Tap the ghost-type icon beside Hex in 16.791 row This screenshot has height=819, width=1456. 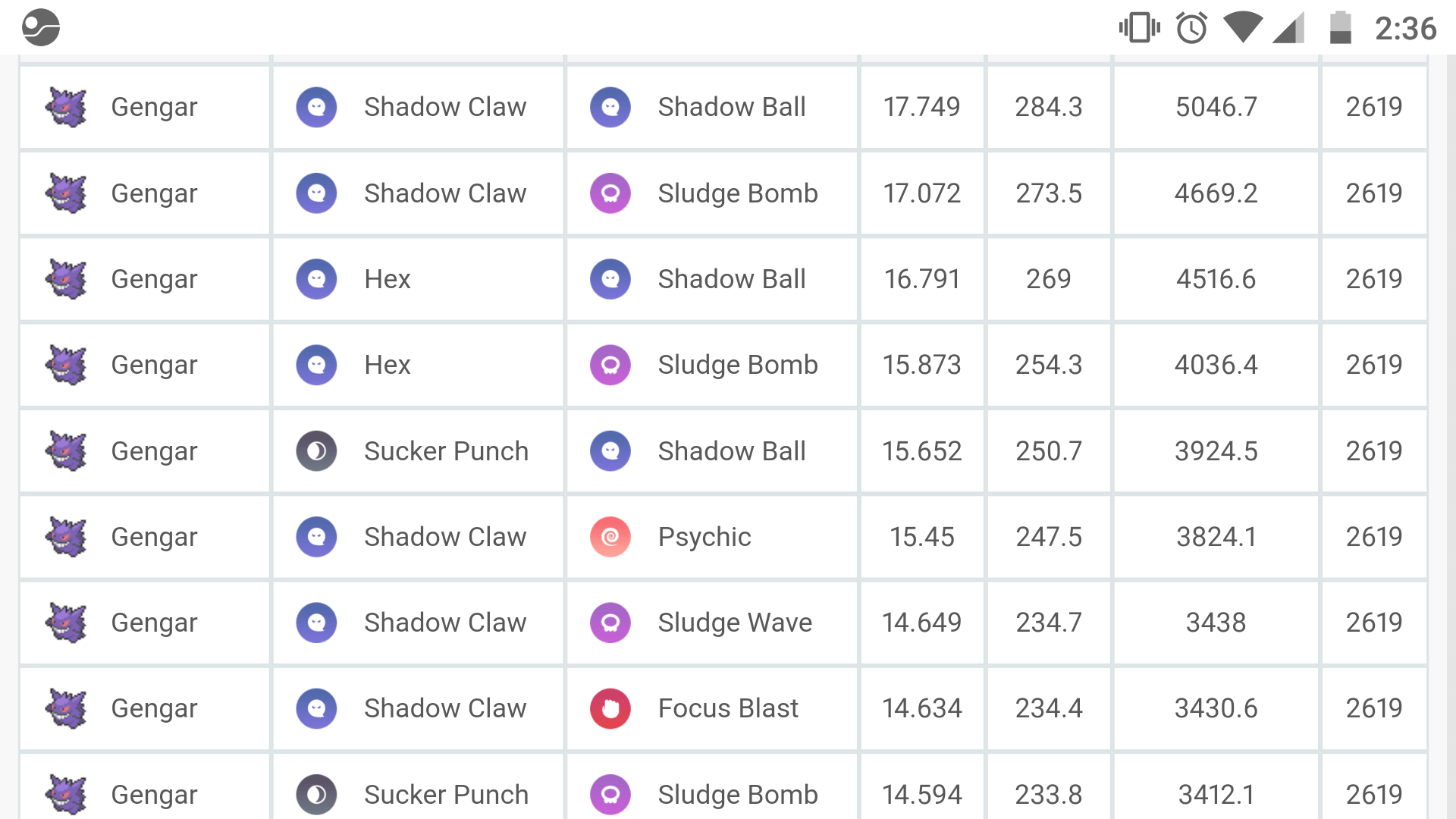point(316,279)
